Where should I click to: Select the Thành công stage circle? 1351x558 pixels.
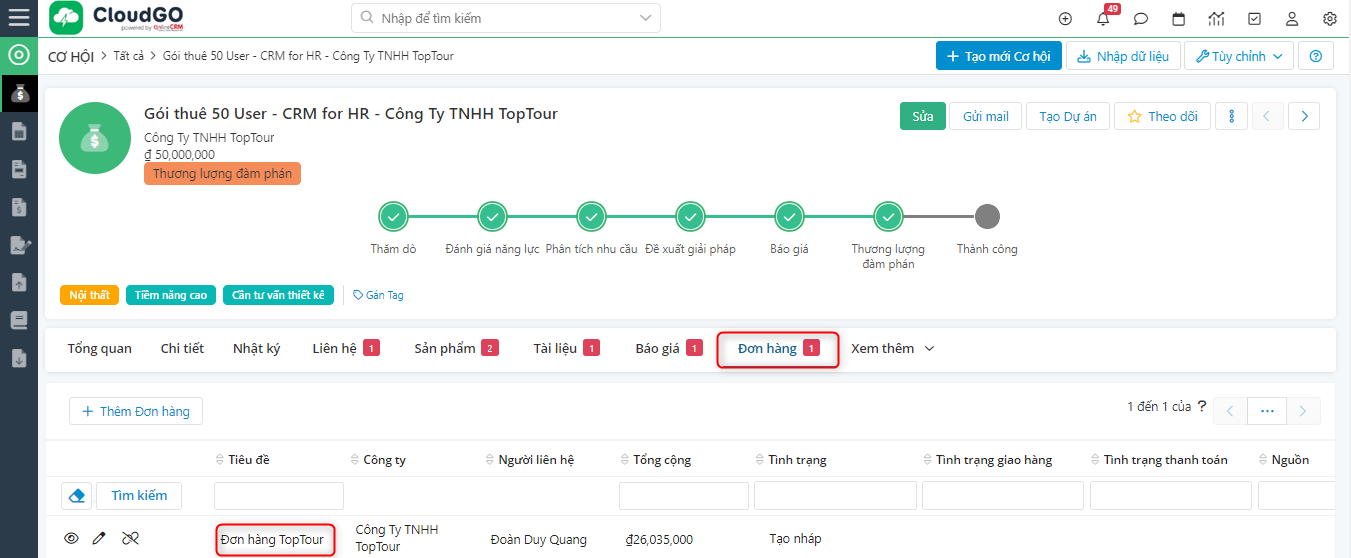click(x=986, y=216)
